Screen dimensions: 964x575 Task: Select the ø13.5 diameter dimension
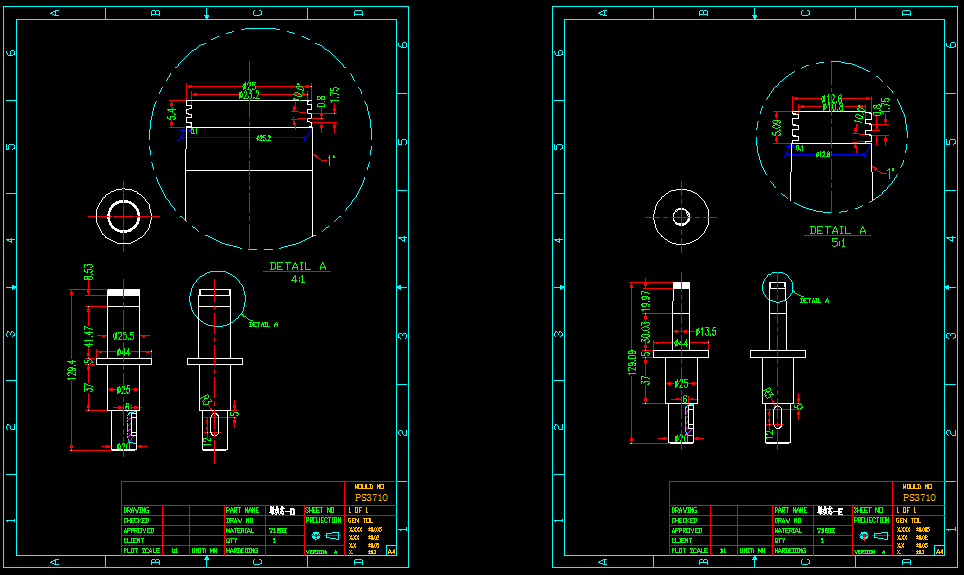pos(706,332)
